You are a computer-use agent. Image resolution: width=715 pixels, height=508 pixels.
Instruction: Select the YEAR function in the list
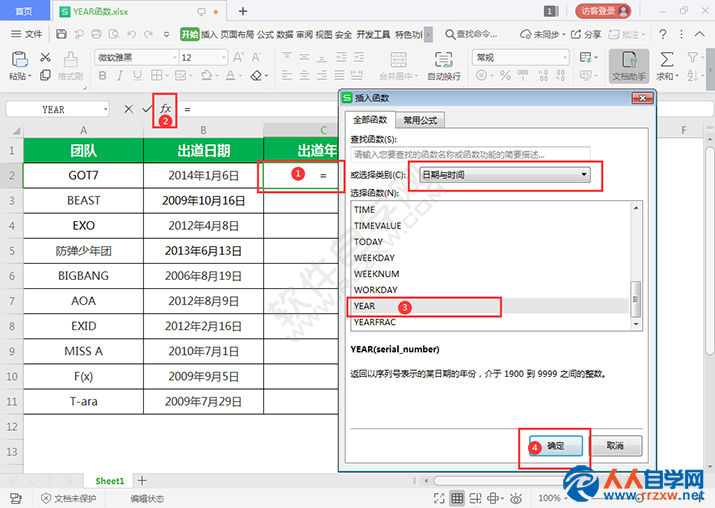coord(491,306)
